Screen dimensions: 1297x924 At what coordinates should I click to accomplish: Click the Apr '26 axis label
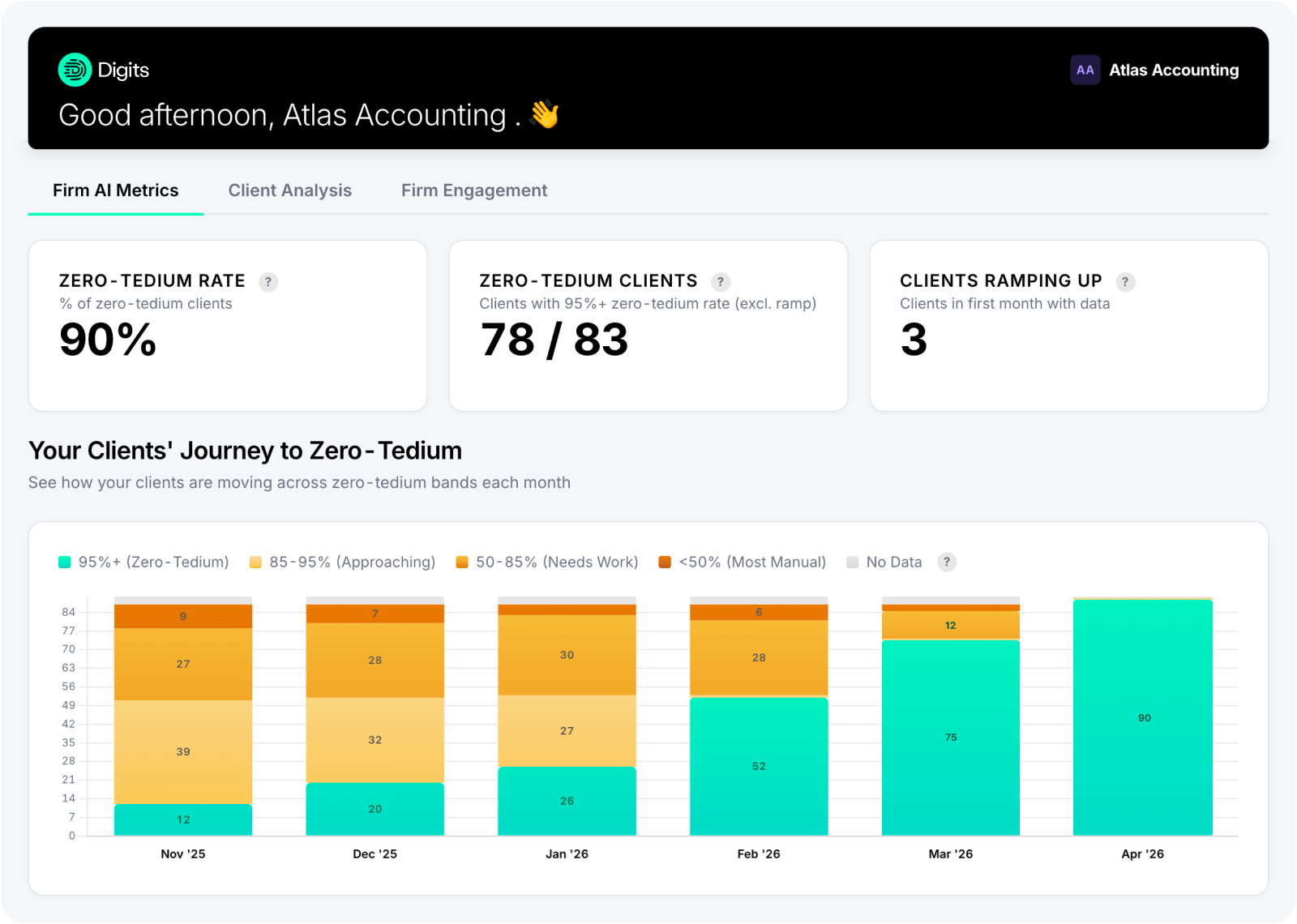1143,854
